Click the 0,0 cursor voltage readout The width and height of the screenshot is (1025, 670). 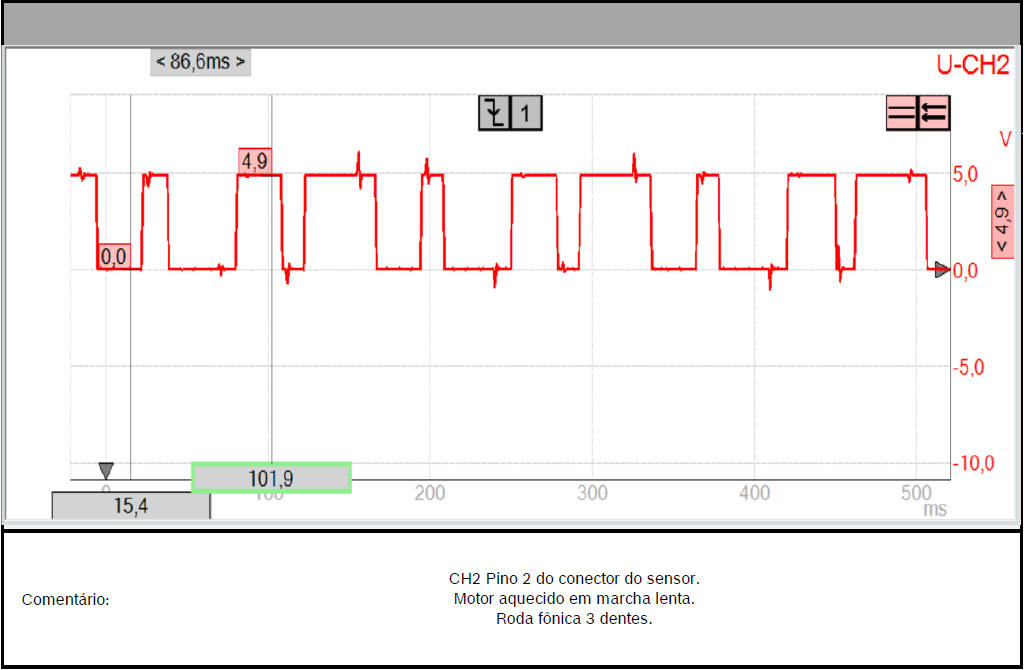[x=114, y=257]
